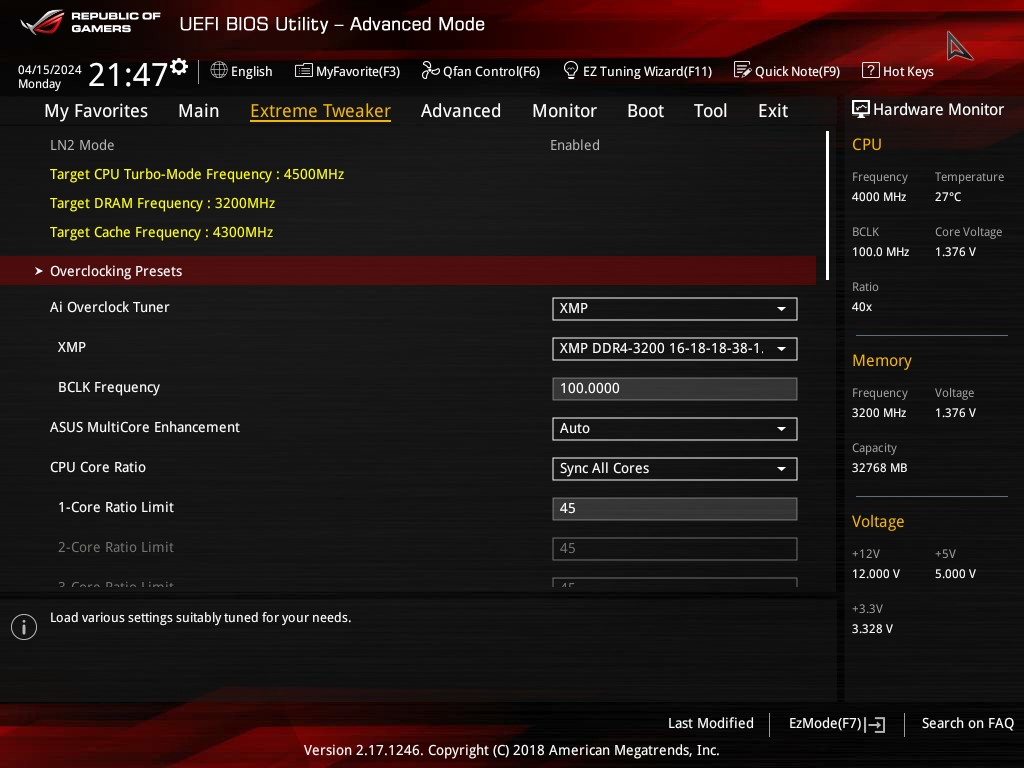The image size is (1024, 768).
Task: Click the ROG Republic of Gamers logo
Action: coord(90,22)
